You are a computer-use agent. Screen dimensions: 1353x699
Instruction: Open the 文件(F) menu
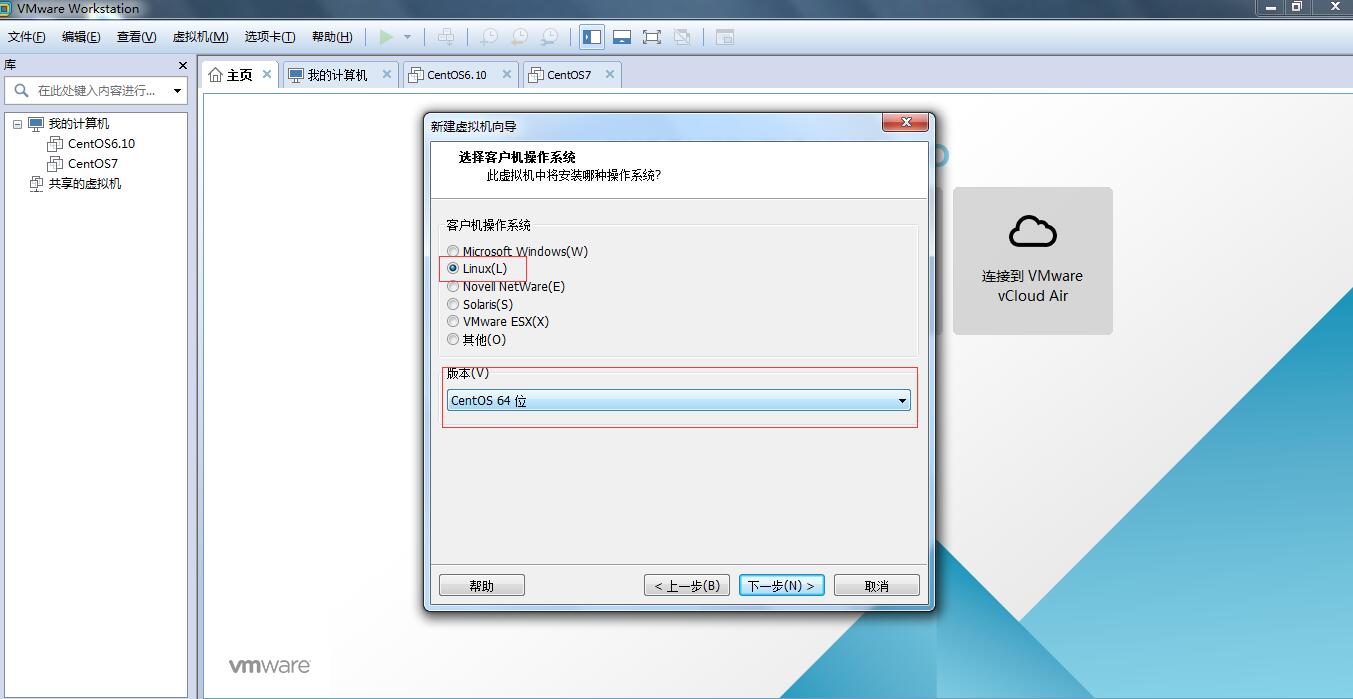(27, 37)
